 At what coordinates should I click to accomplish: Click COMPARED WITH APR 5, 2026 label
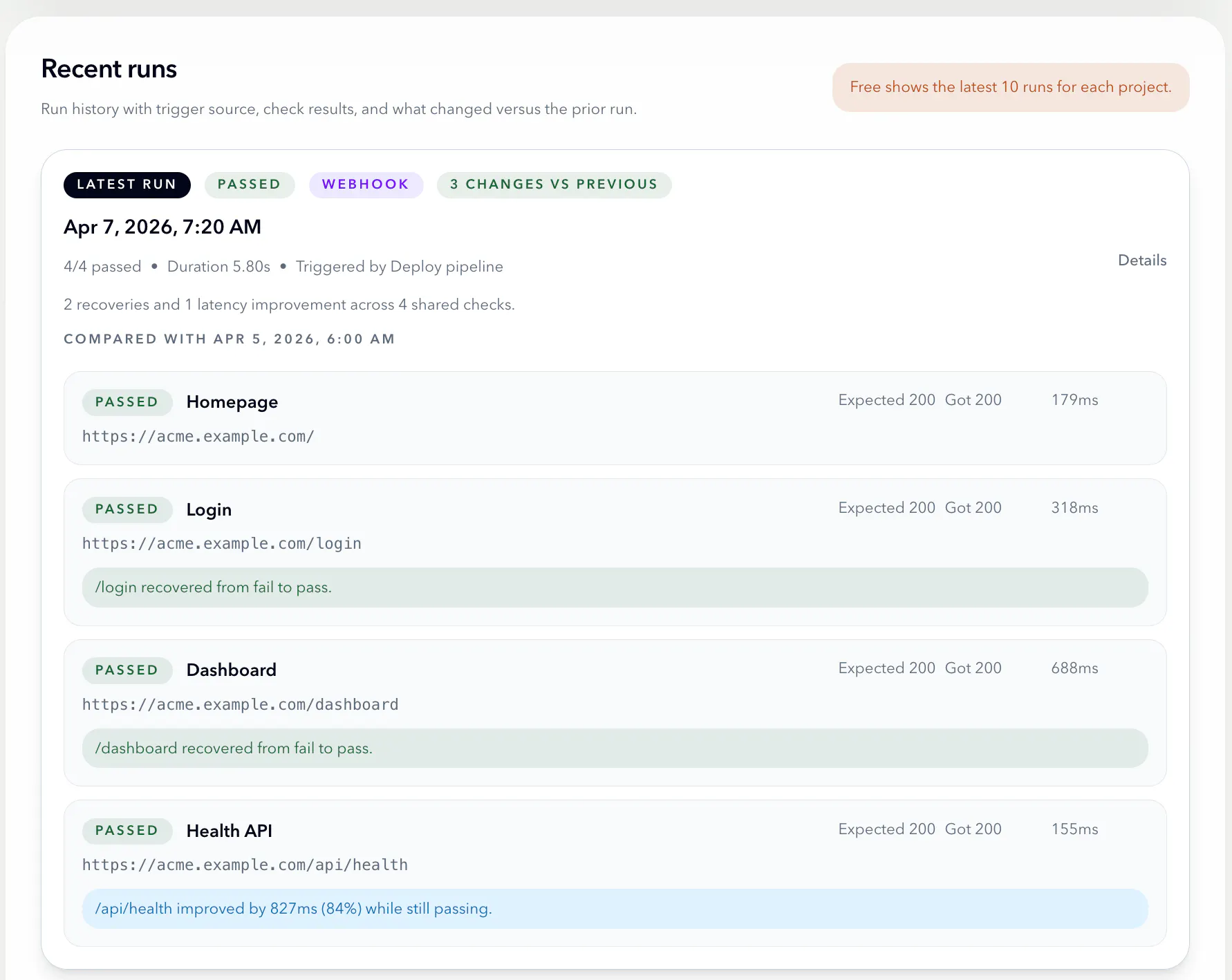(230, 339)
